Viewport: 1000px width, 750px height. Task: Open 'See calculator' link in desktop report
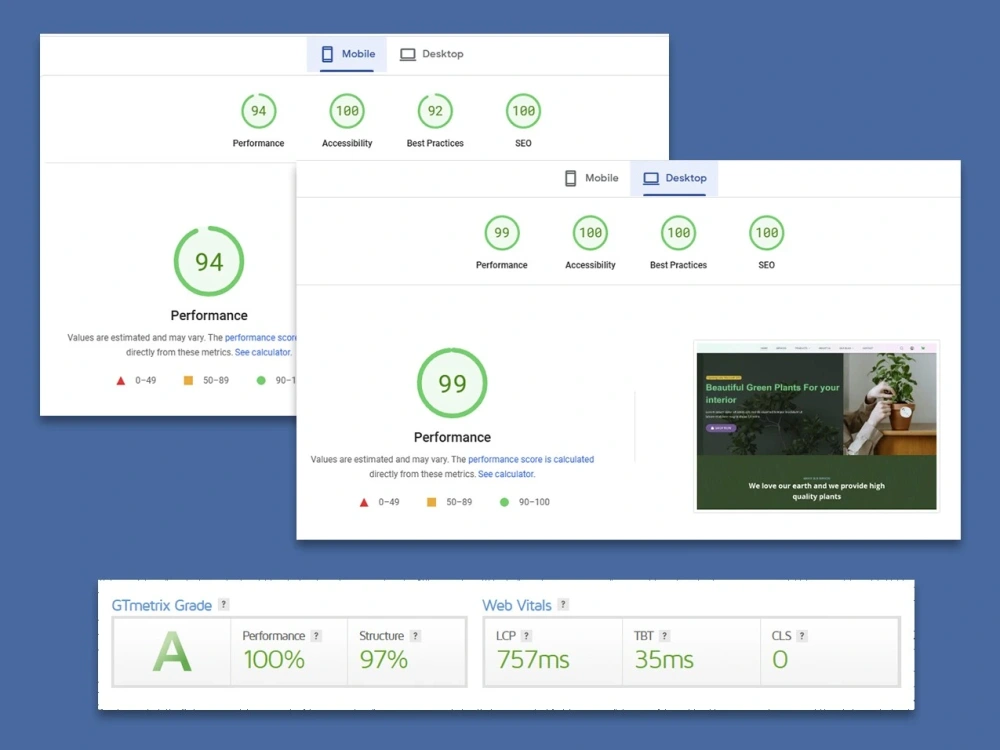click(x=506, y=474)
